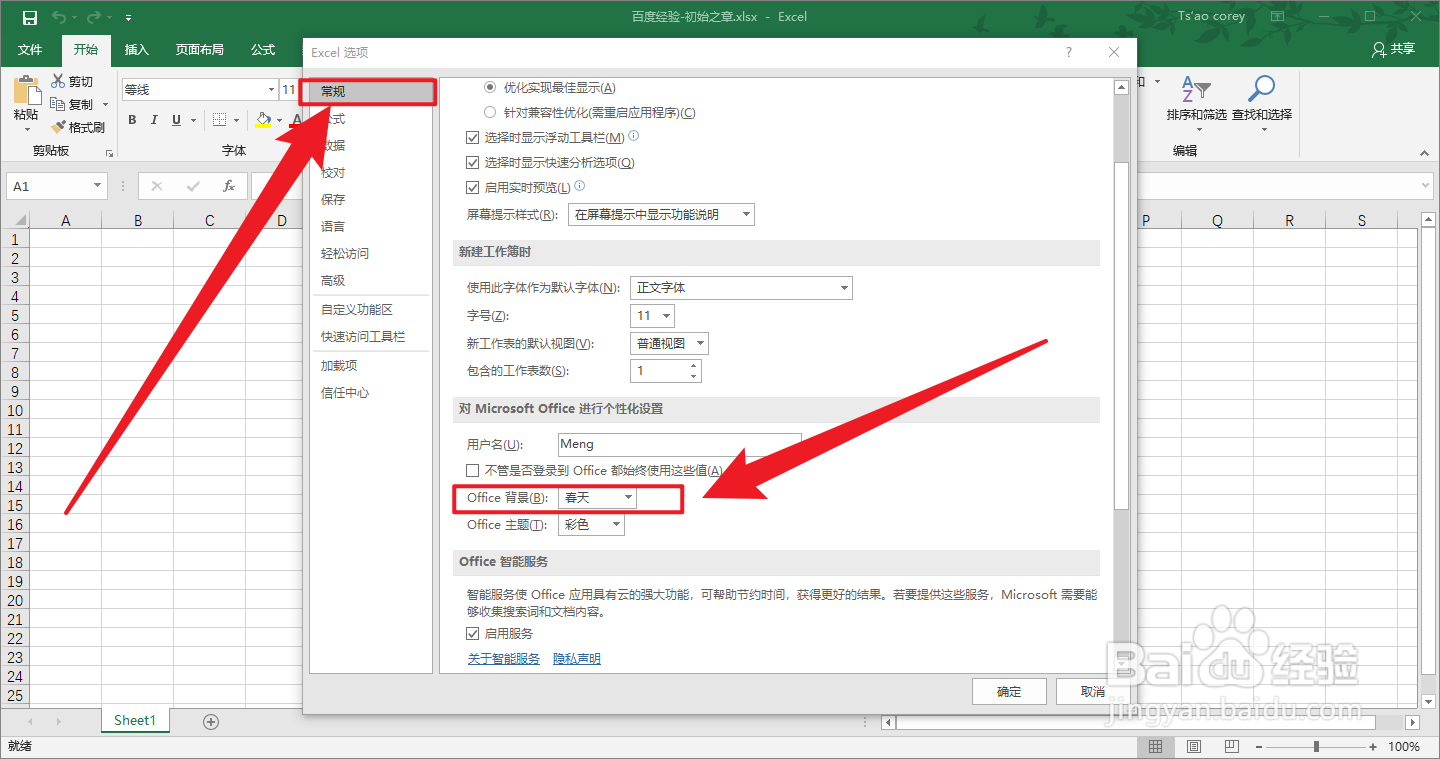Click the Sort and Filter icon
This screenshot has height=759, width=1440.
tap(1196, 90)
